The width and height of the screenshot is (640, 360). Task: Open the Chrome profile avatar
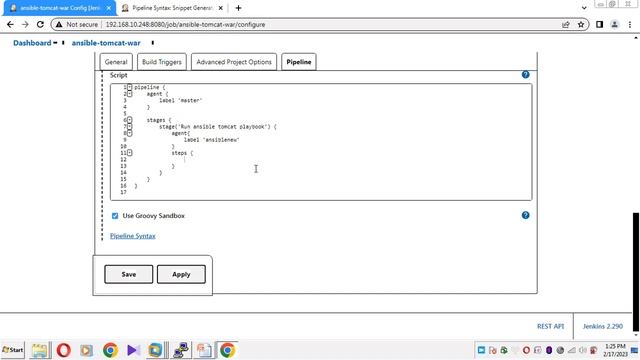(x=614, y=24)
